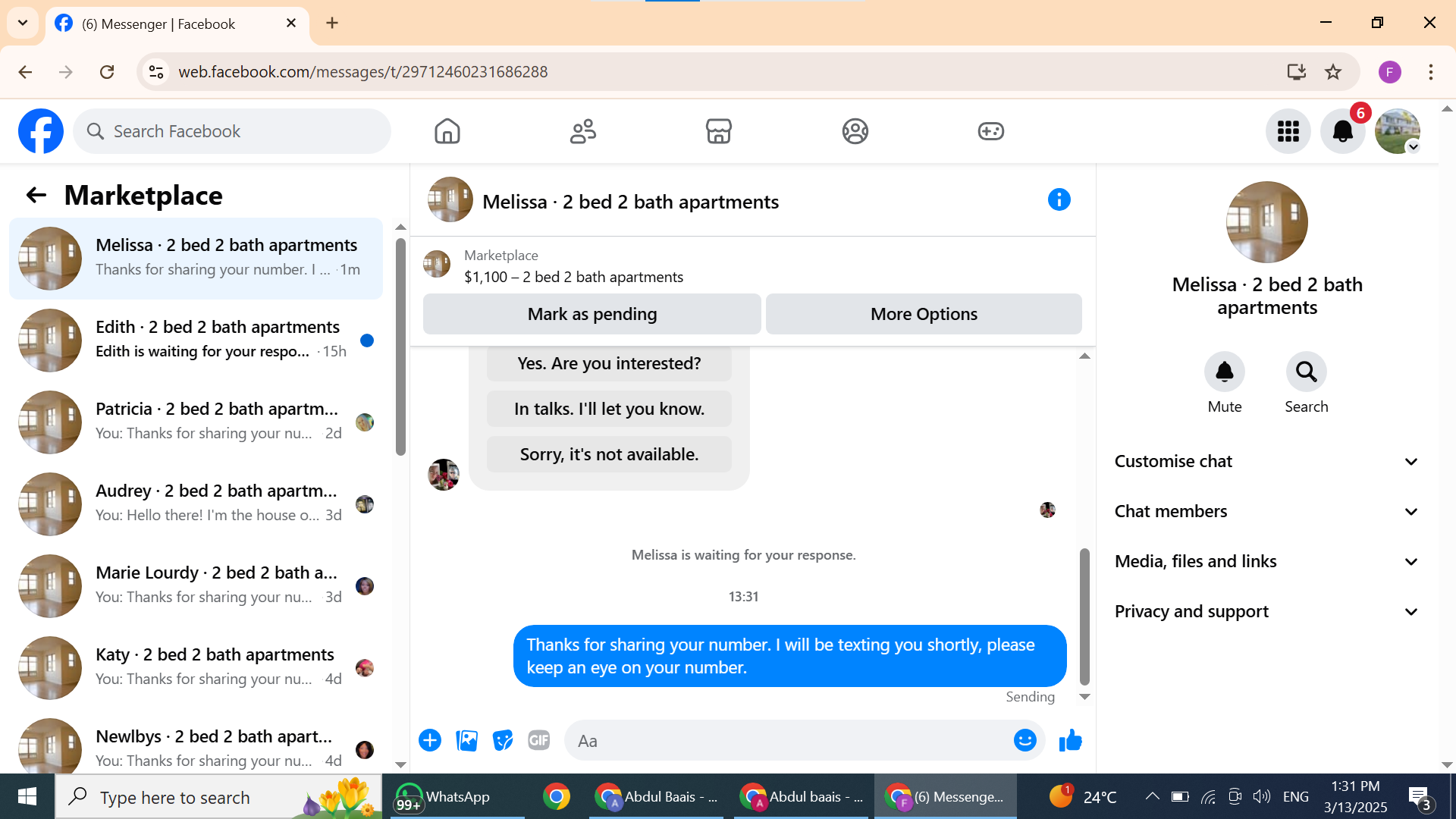Viewport: 1456px width, 819px height.
Task: Click the browser address bar URL
Action: tap(362, 72)
